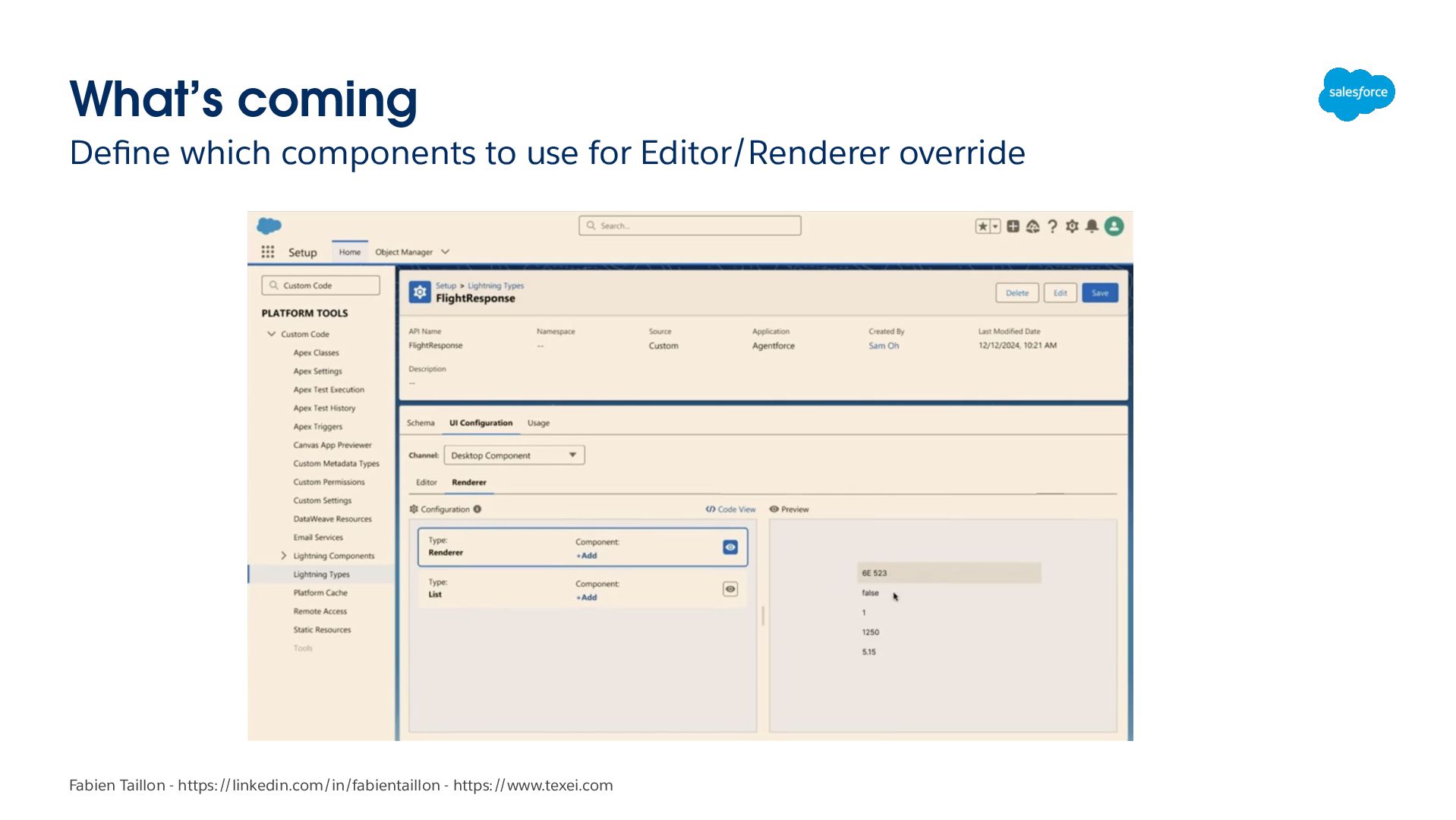Click the 1250 preview value

[870, 632]
